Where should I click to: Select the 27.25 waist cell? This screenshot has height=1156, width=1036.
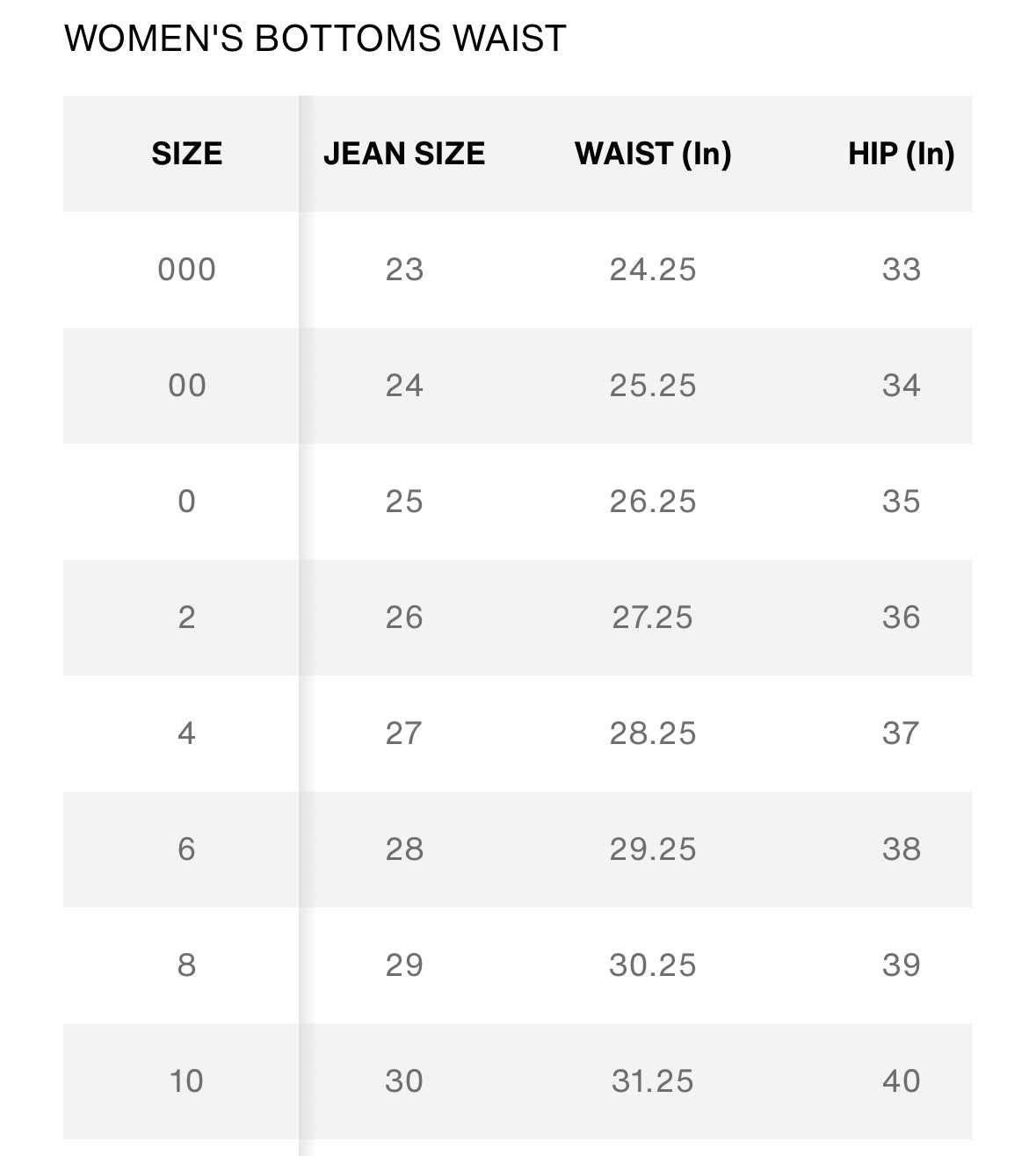point(653,618)
